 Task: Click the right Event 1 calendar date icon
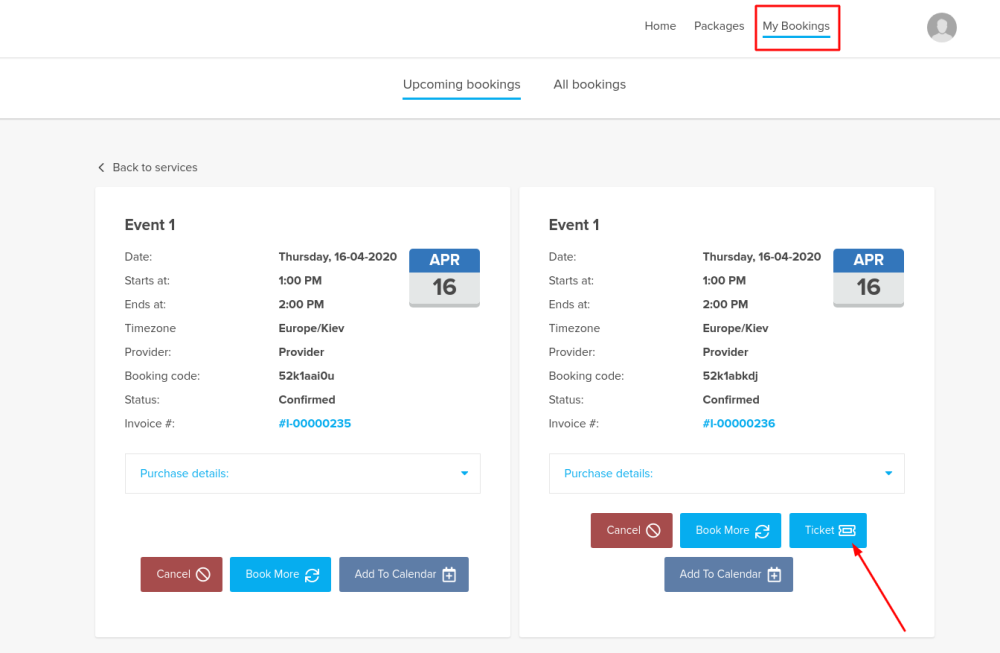[868, 278]
